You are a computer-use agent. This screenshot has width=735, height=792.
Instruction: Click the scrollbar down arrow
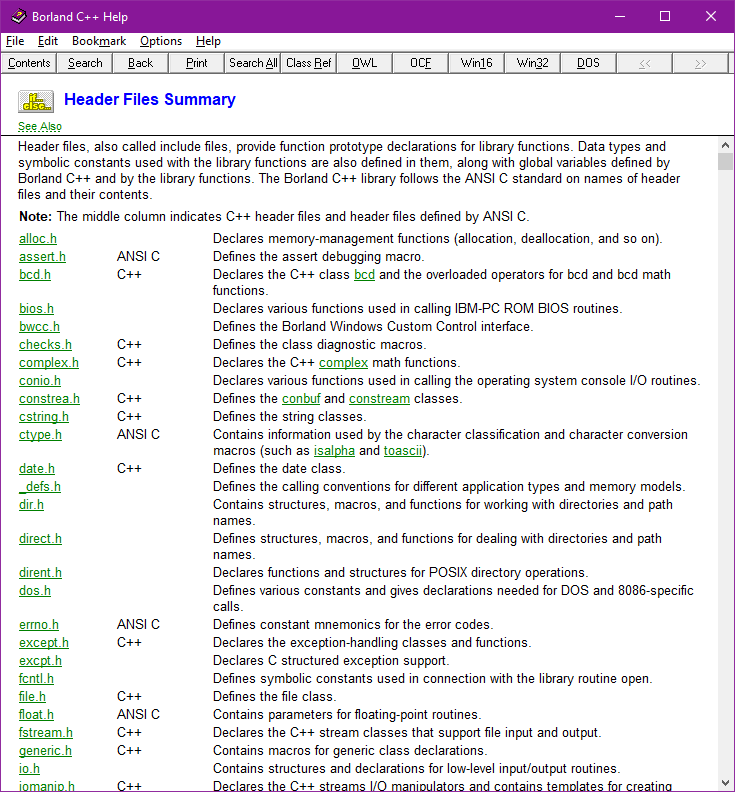point(725,784)
